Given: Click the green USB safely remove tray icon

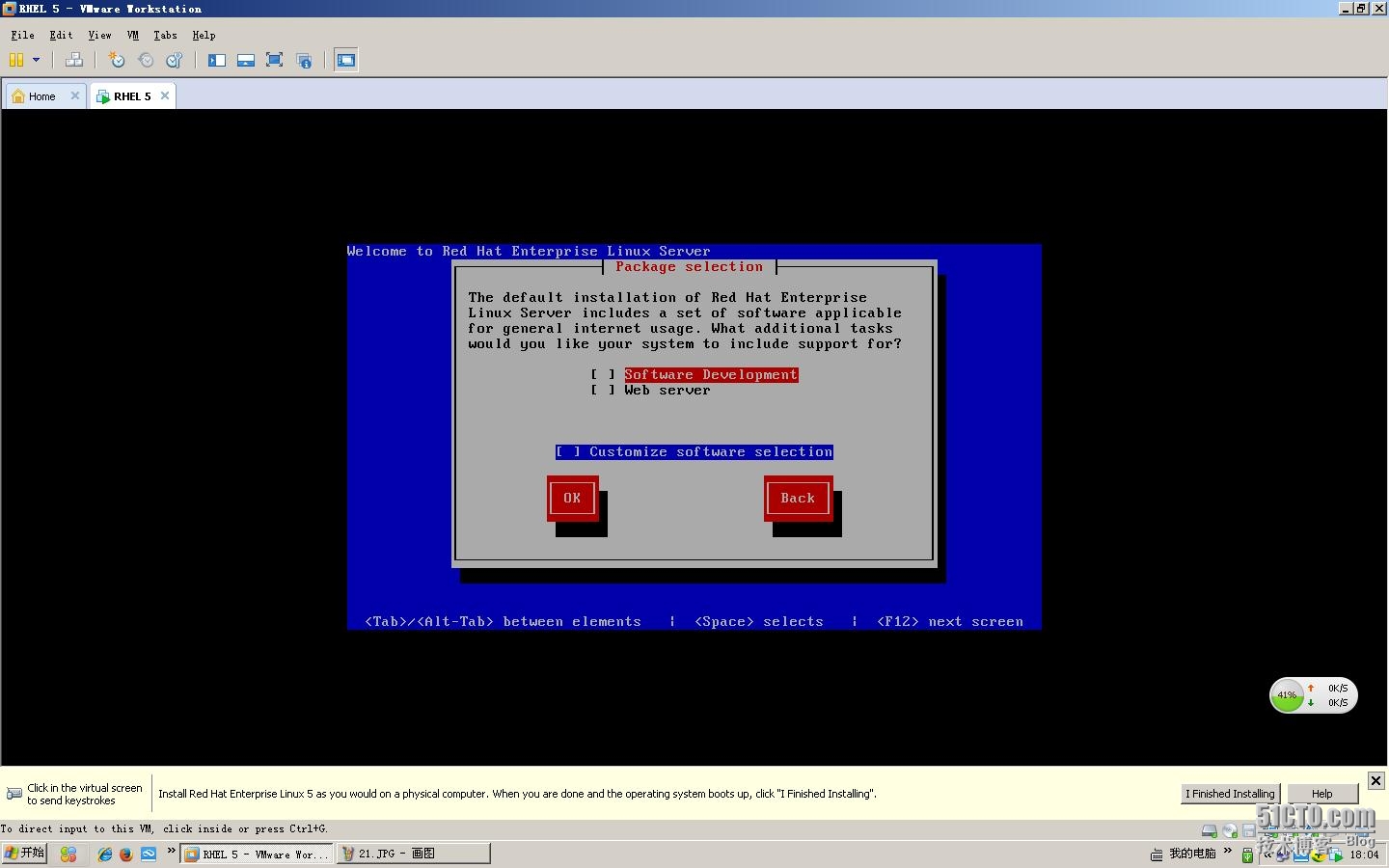Looking at the screenshot, I should 1247,855.
